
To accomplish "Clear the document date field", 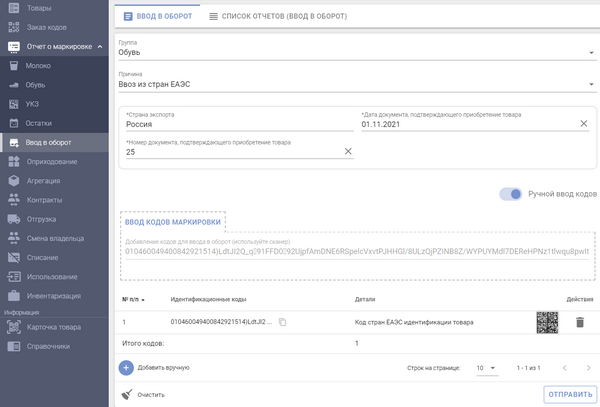I will 584,124.
